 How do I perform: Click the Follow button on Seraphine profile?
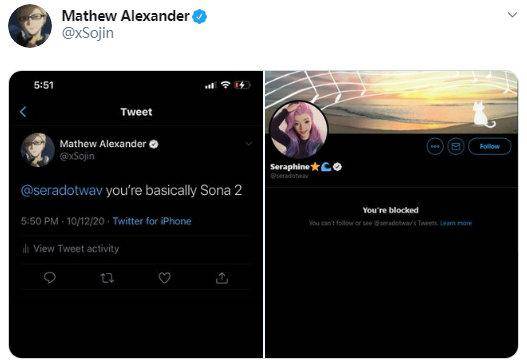pyautogui.click(x=490, y=147)
